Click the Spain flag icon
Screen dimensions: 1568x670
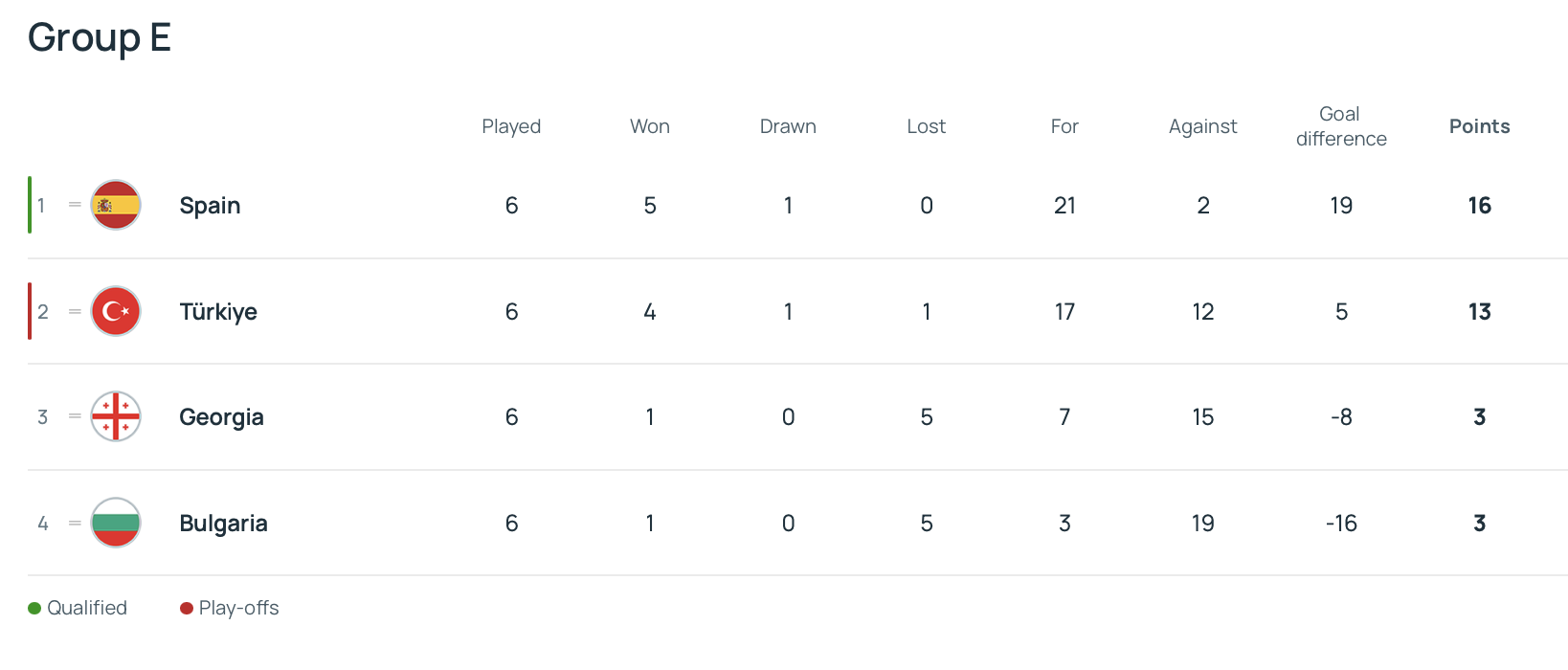tap(116, 205)
